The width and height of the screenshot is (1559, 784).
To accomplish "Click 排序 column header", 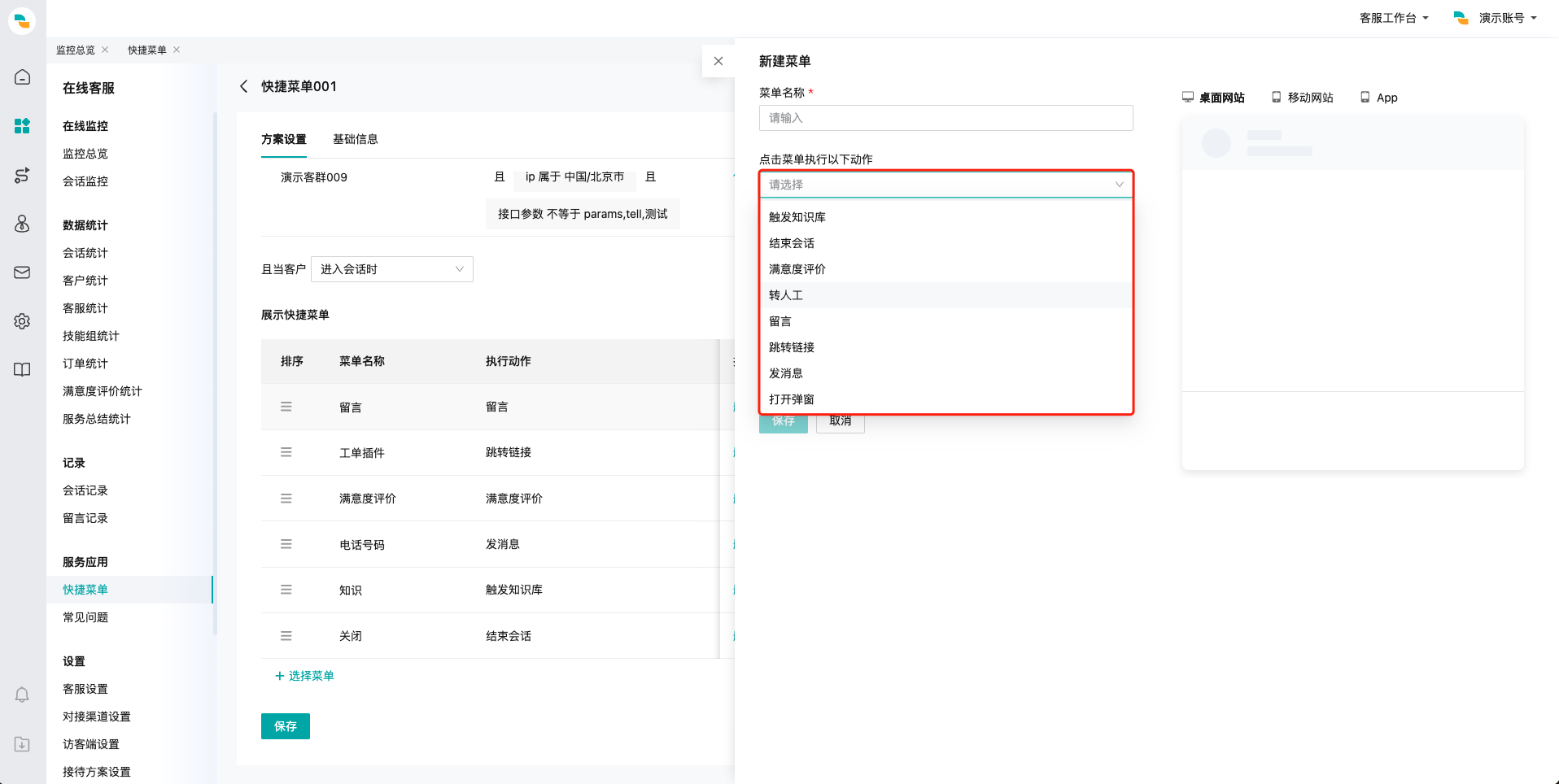I will (292, 361).
